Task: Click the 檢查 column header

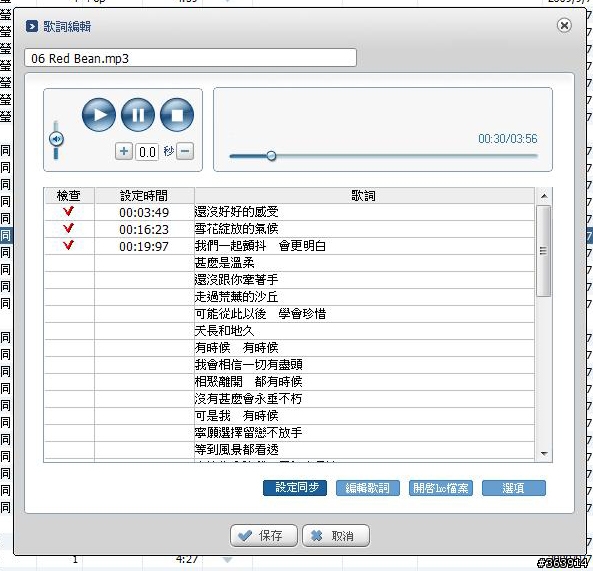Action: 69,196
